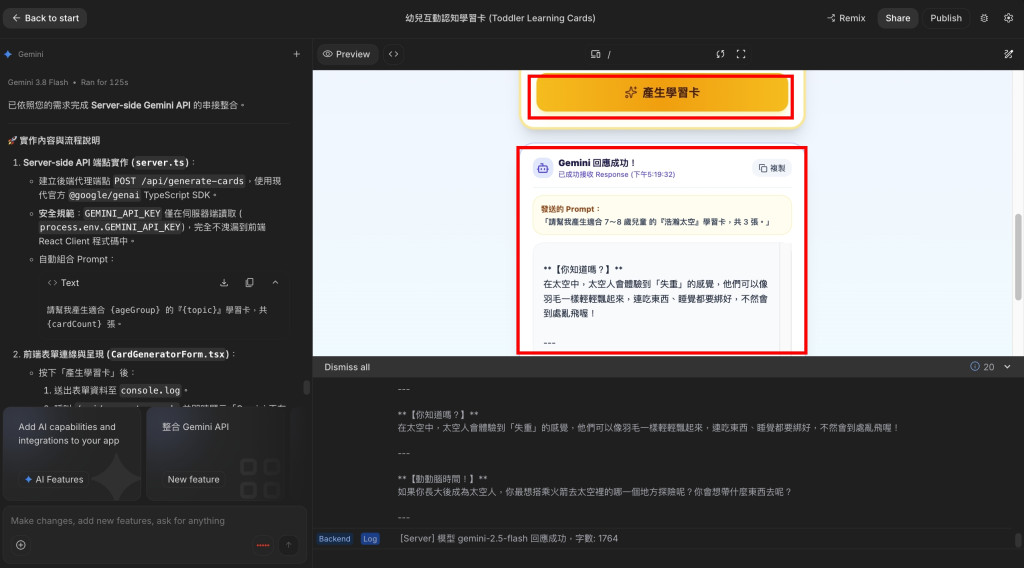This screenshot has height=568, width=1024.
Task: Click the console.log inline code
Action: [x=150, y=390]
